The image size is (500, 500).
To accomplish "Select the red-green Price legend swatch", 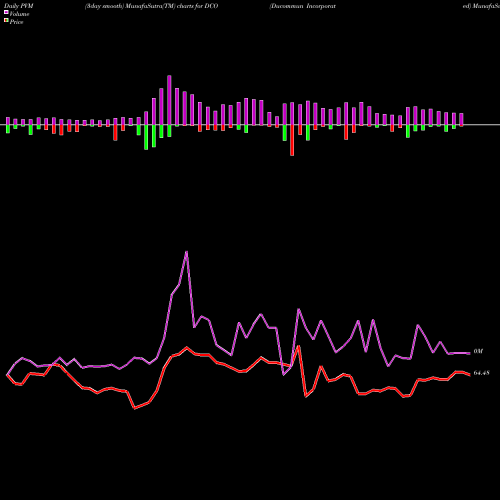I will [x=6, y=21].
